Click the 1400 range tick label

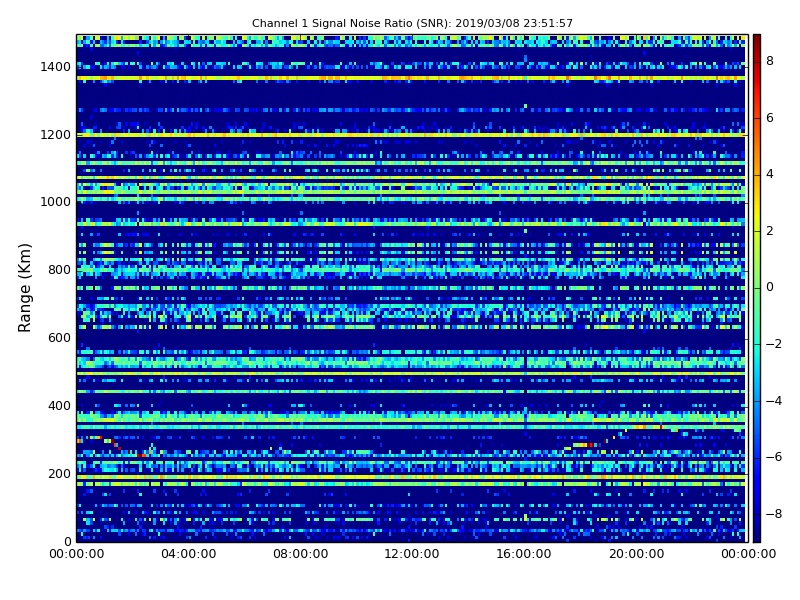coord(55,67)
